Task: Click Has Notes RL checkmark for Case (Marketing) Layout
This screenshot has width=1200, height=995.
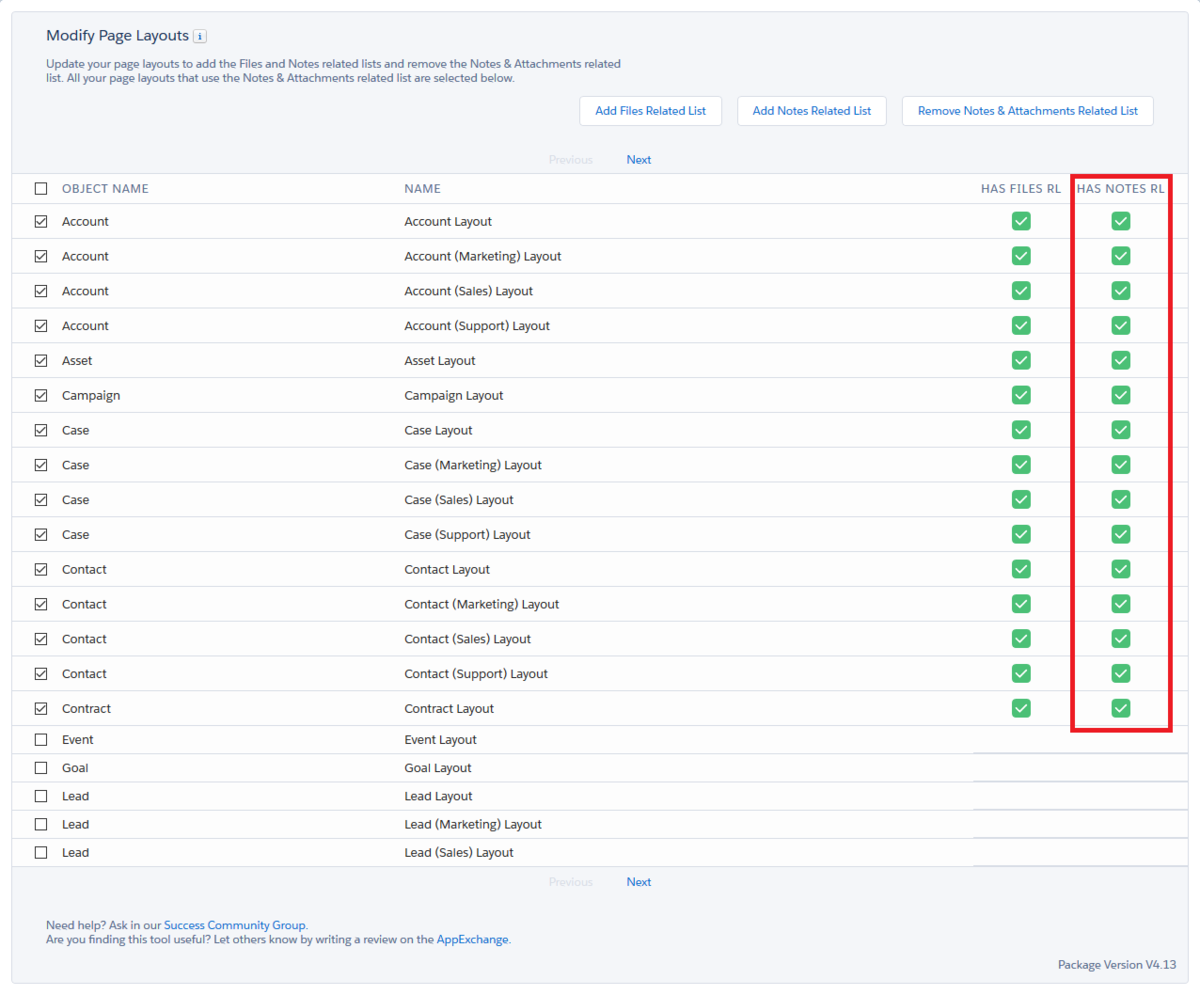Action: point(1121,465)
